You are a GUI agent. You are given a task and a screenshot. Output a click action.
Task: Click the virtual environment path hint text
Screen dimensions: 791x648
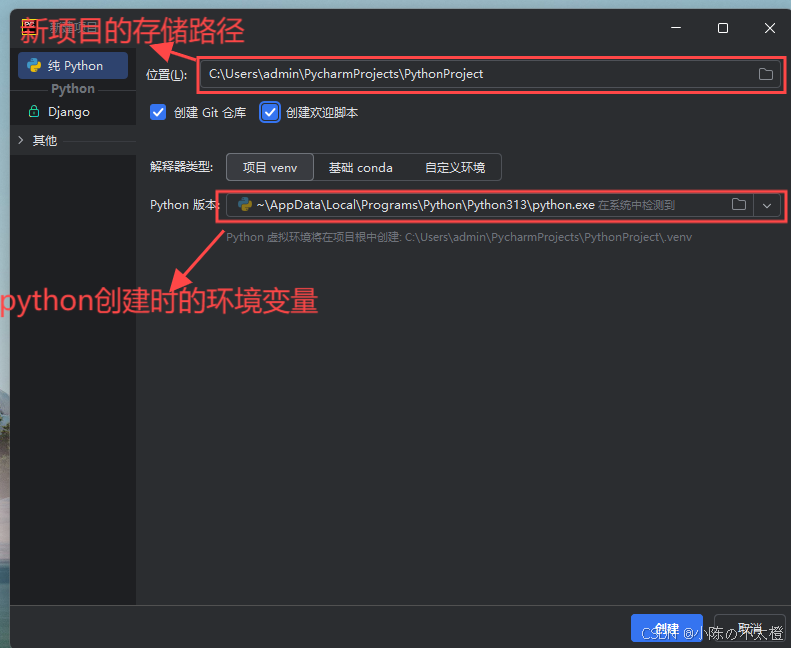[x=459, y=237]
